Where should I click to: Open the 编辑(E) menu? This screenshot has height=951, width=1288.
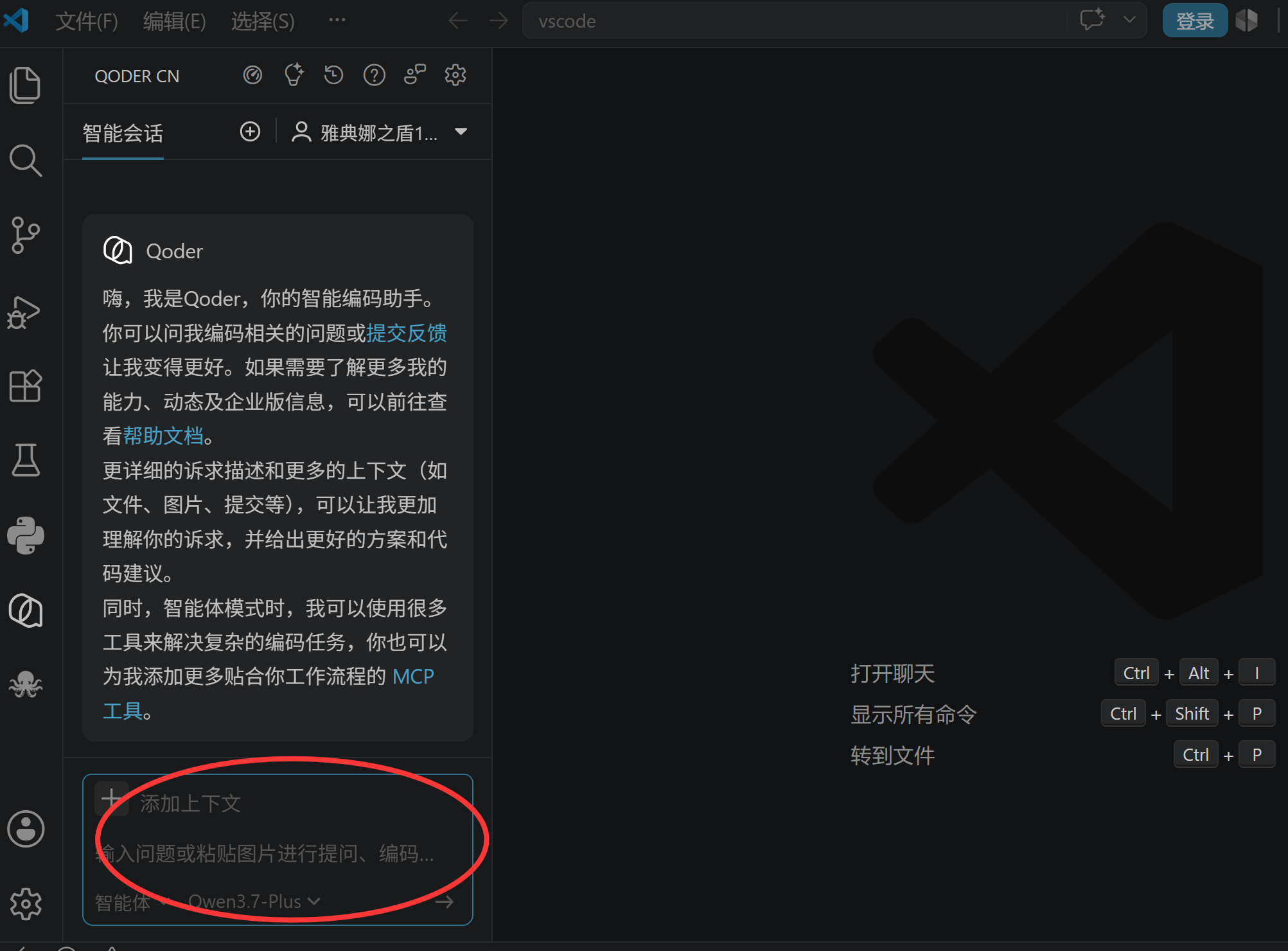(175, 21)
